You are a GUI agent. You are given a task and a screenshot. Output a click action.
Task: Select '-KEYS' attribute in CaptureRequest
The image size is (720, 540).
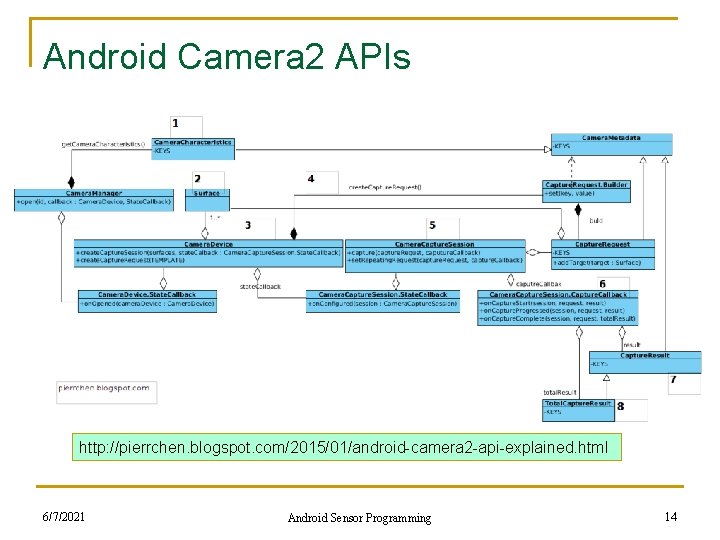(x=562, y=253)
